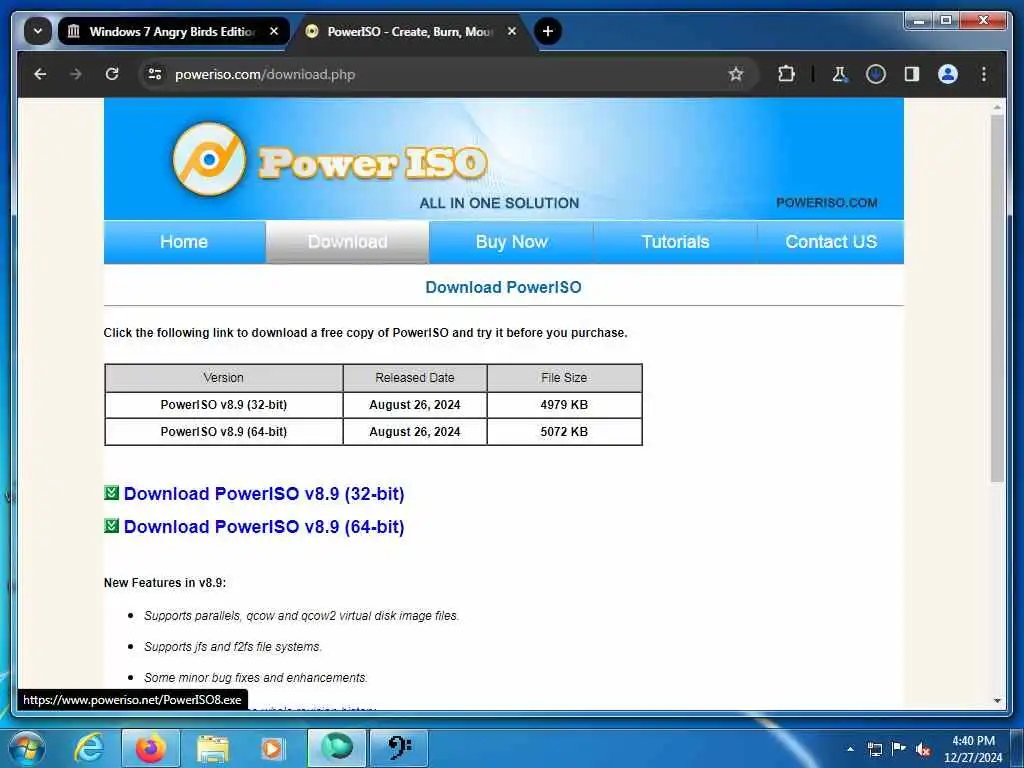Click Download PowerISO v8.9 (64-bit) link
1024x768 pixels.
click(x=264, y=527)
